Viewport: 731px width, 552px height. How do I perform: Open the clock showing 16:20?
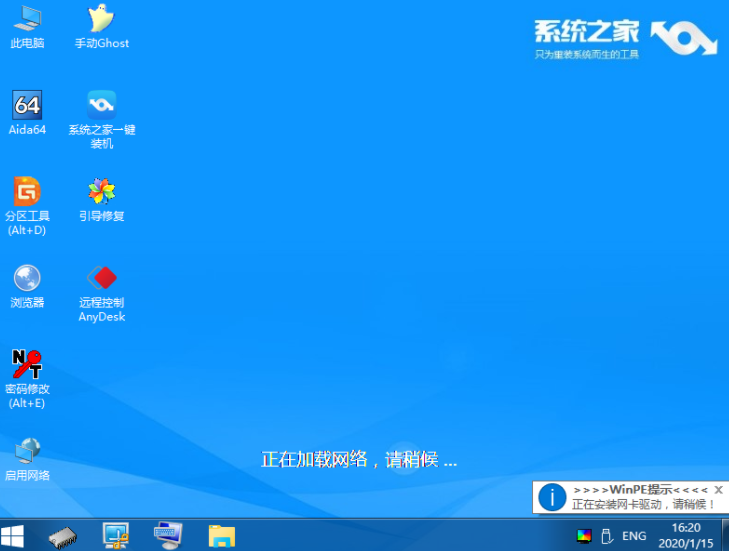[685, 536]
